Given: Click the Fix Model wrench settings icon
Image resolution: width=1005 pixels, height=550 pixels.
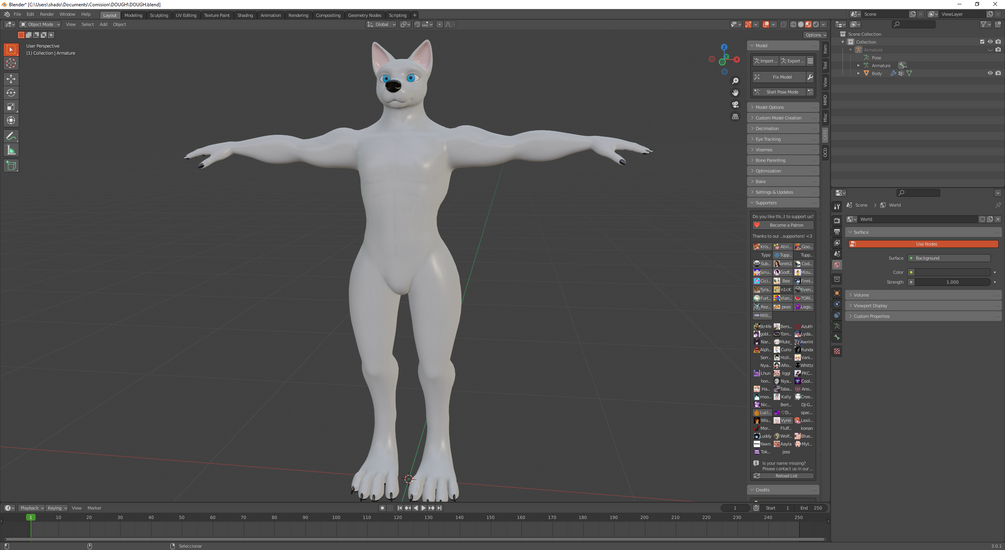Looking at the screenshot, I should pyautogui.click(x=810, y=77).
